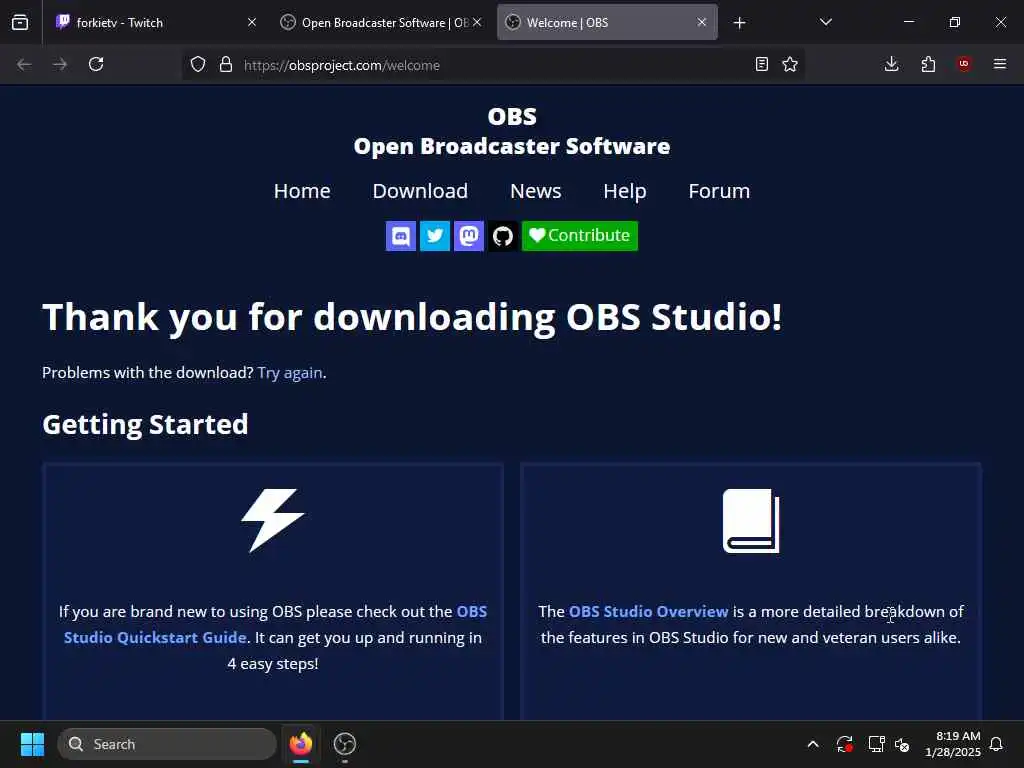Click the lightning bolt quickstart icon
This screenshot has height=768, width=1024.
273,520
